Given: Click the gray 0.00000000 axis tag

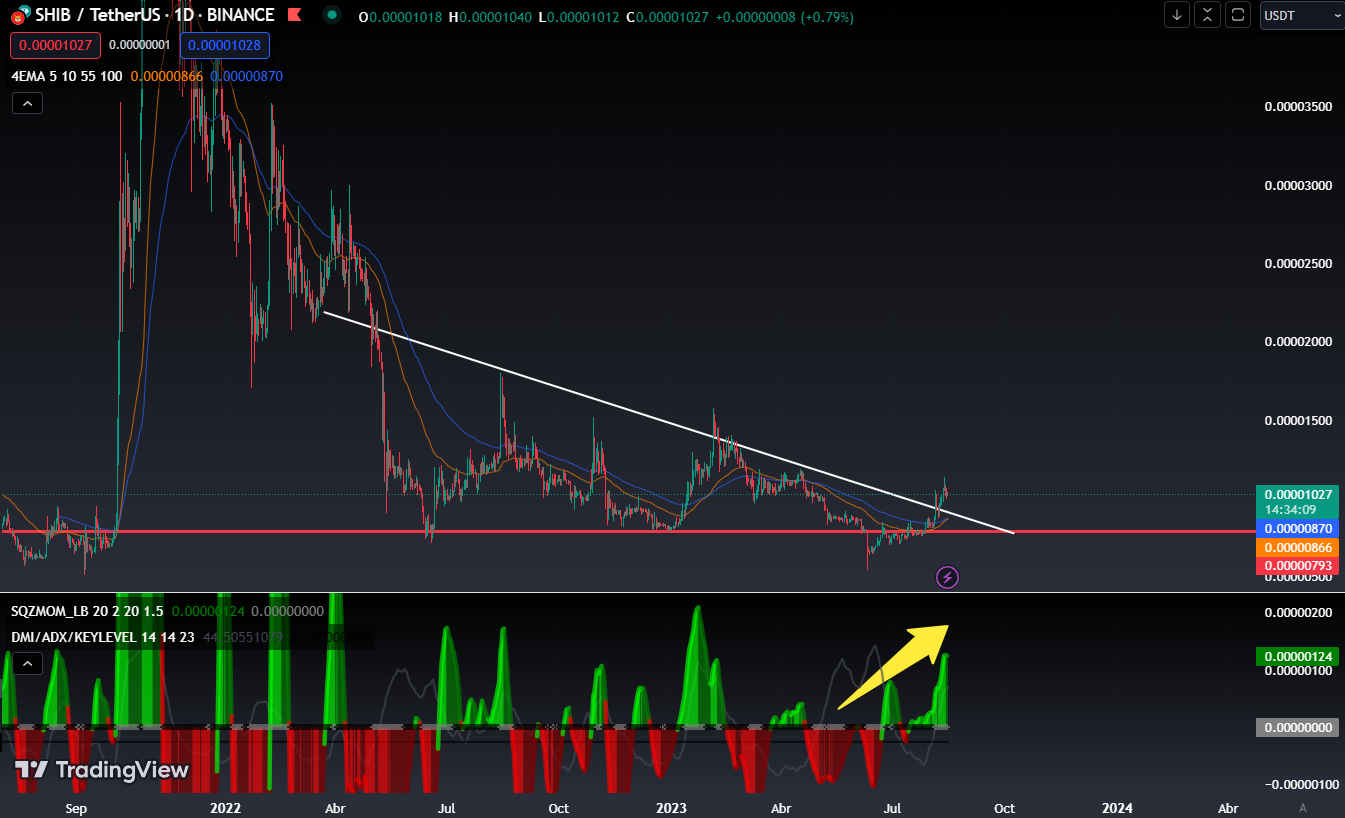Looking at the screenshot, I should (1299, 728).
